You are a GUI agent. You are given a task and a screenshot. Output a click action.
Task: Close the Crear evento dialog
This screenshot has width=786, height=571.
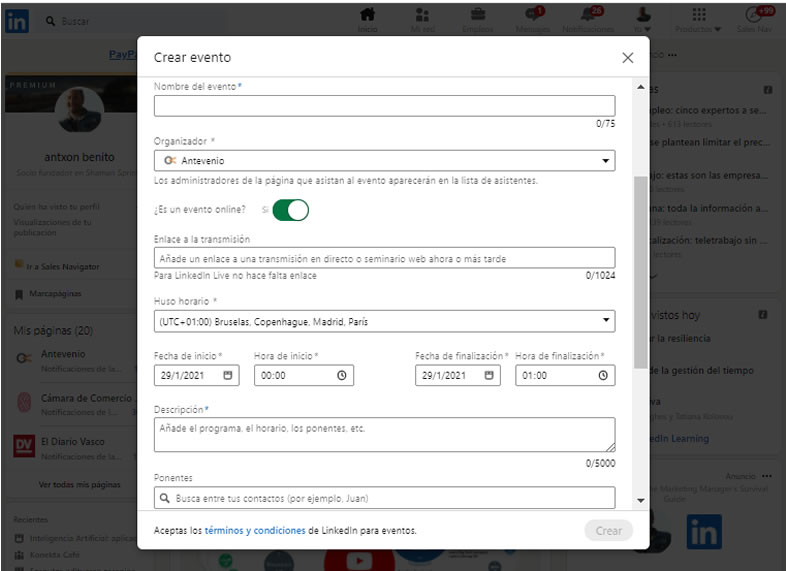click(x=628, y=58)
